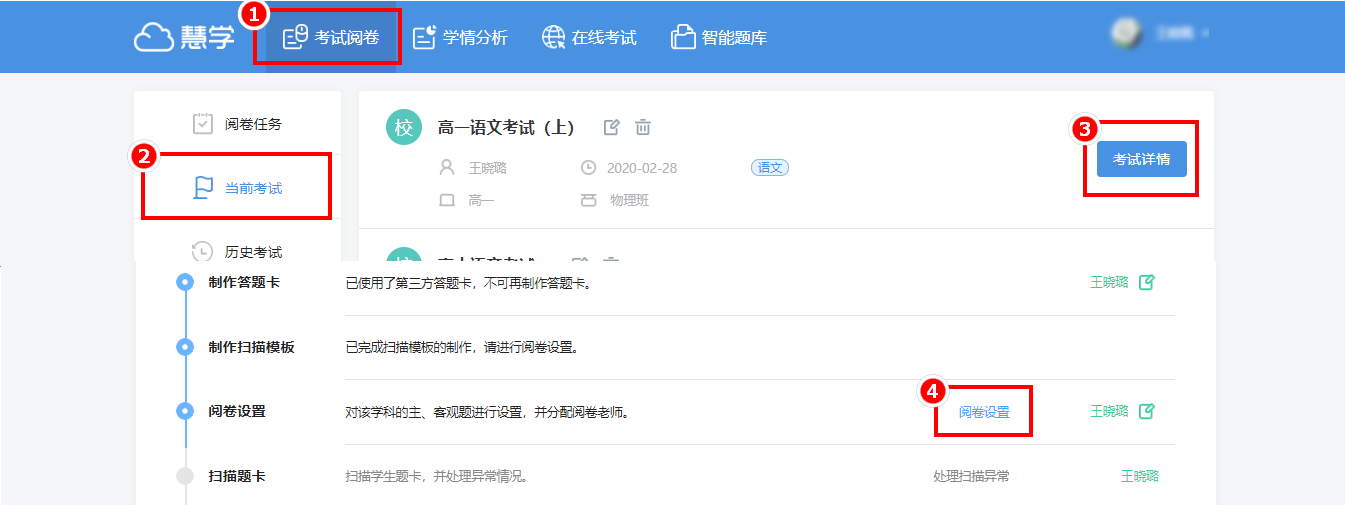Click the 慧学 cloud logo
The width and height of the screenshot is (1345, 505).
(184, 37)
